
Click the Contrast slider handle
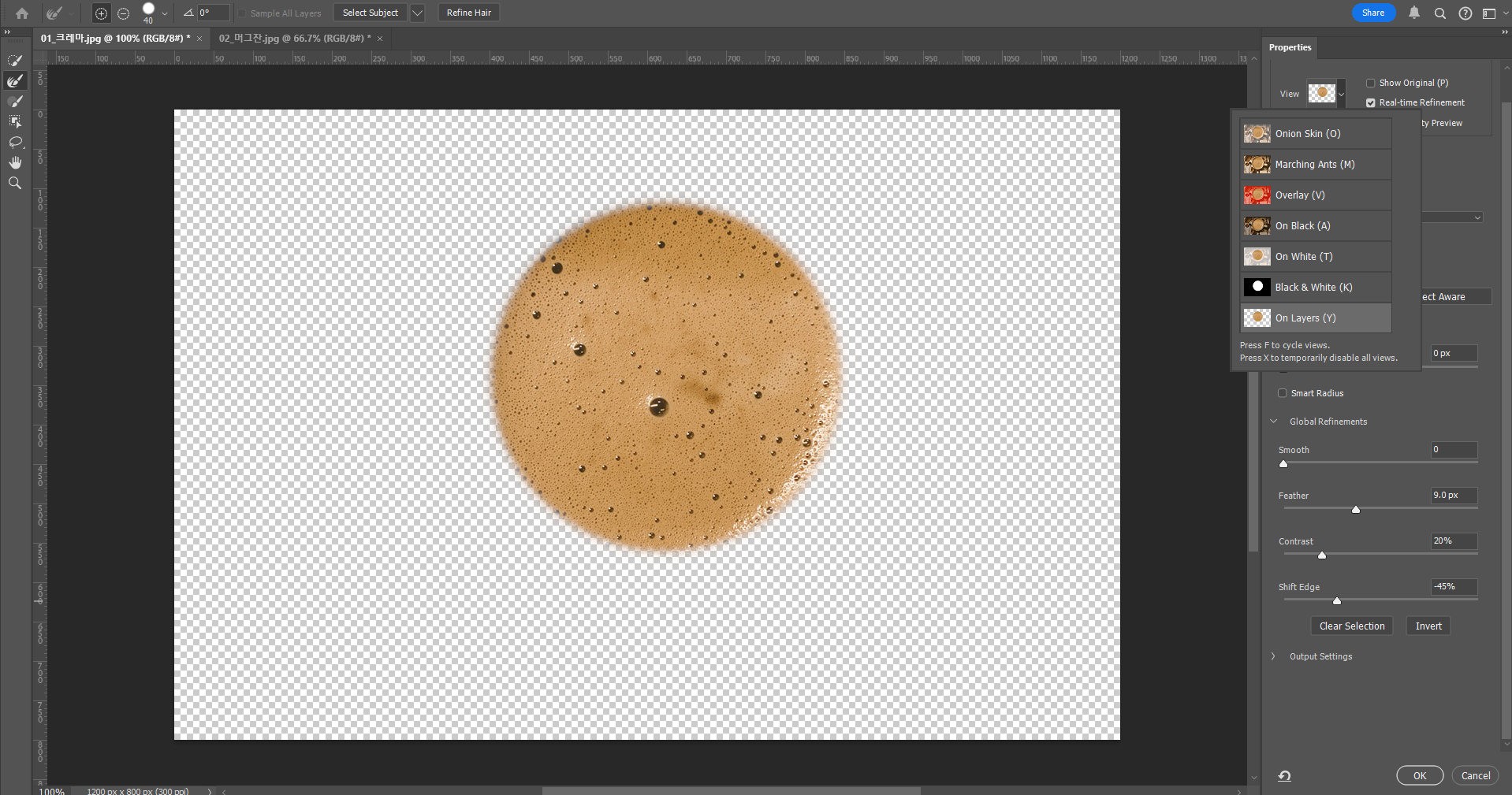(x=1322, y=555)
